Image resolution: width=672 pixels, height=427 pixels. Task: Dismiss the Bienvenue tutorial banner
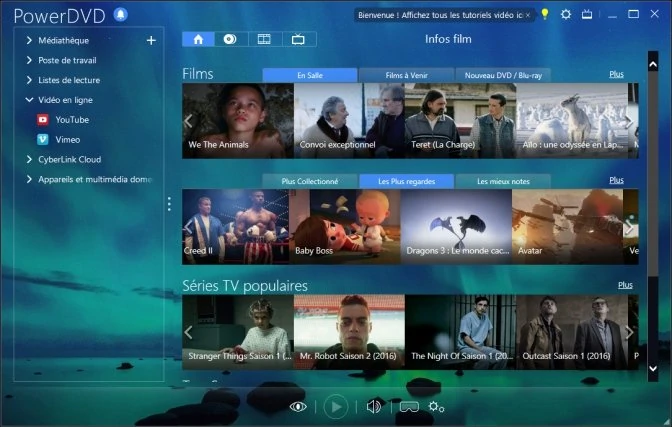point(528,15)
